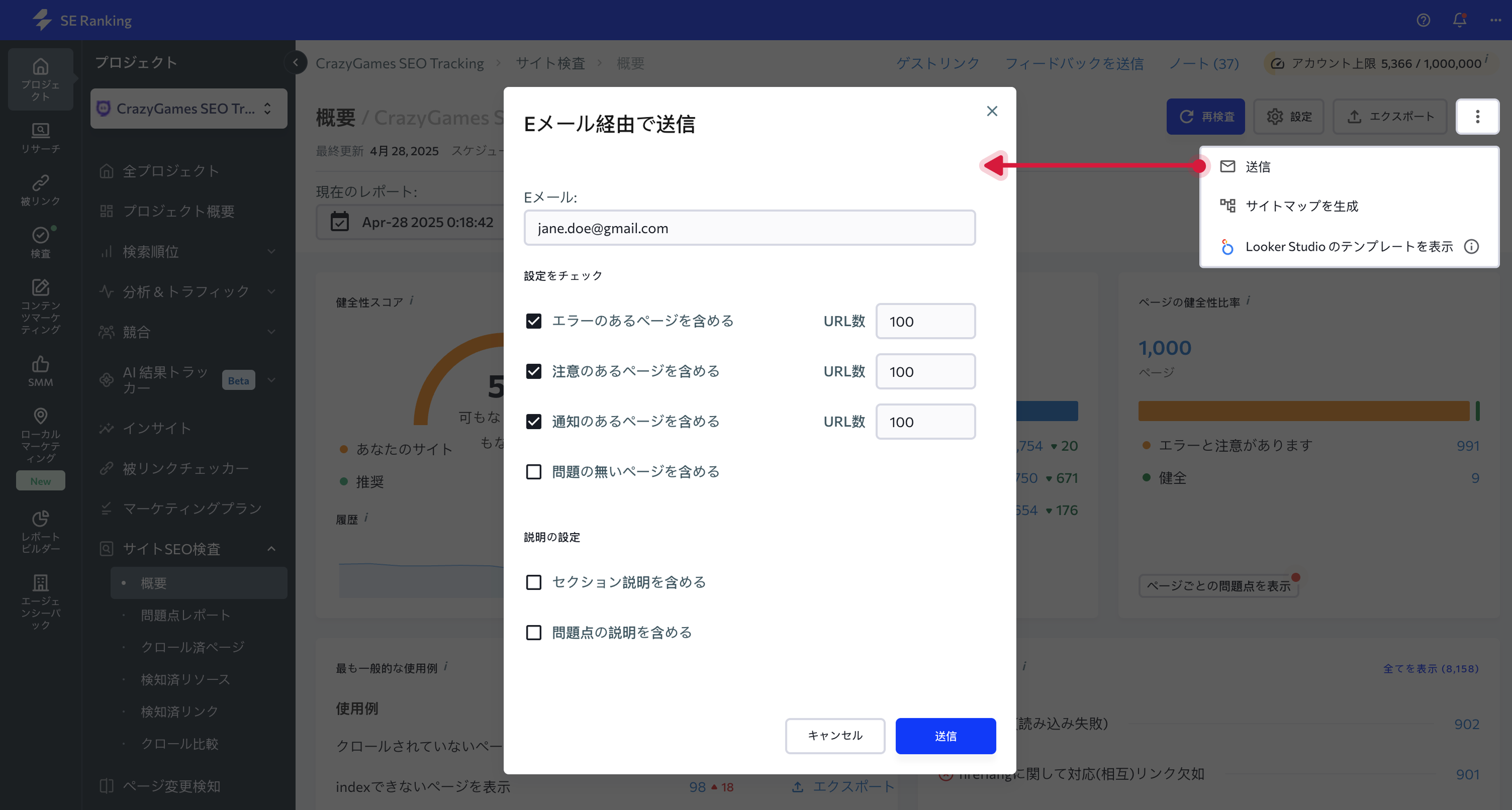Select サイトマップを生成 menu entry

pos(1349,206)
